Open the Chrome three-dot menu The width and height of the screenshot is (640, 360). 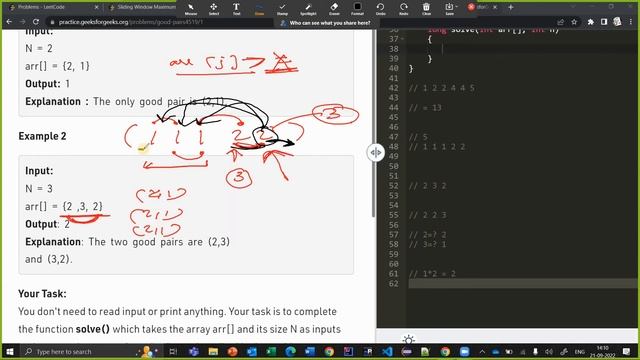click(630, 22)
